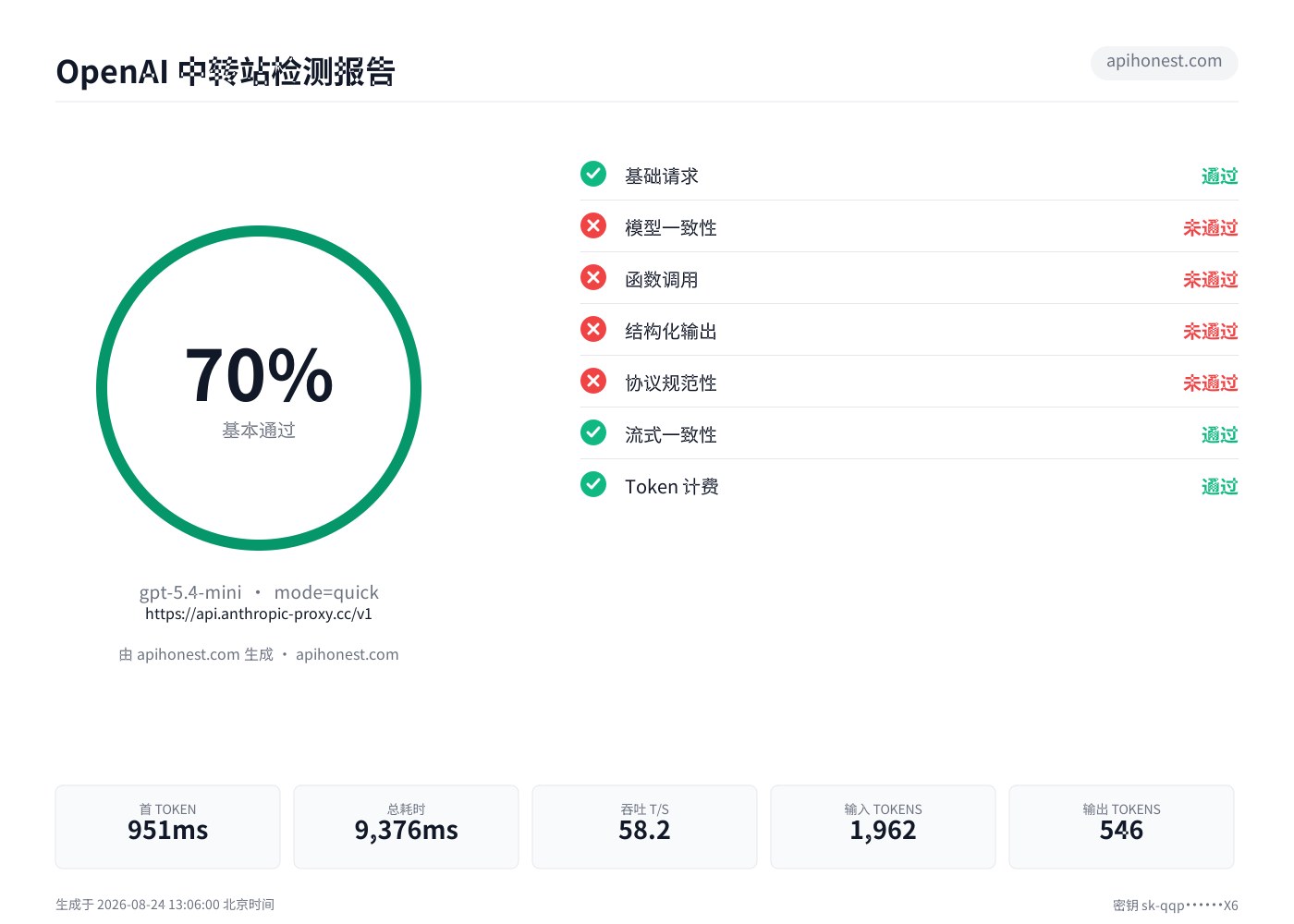This screenshot has width=1294, height=924.
Task: Click red cross icon beside 结构化输出
Action: pyautogui.click(x=593, y=329)
